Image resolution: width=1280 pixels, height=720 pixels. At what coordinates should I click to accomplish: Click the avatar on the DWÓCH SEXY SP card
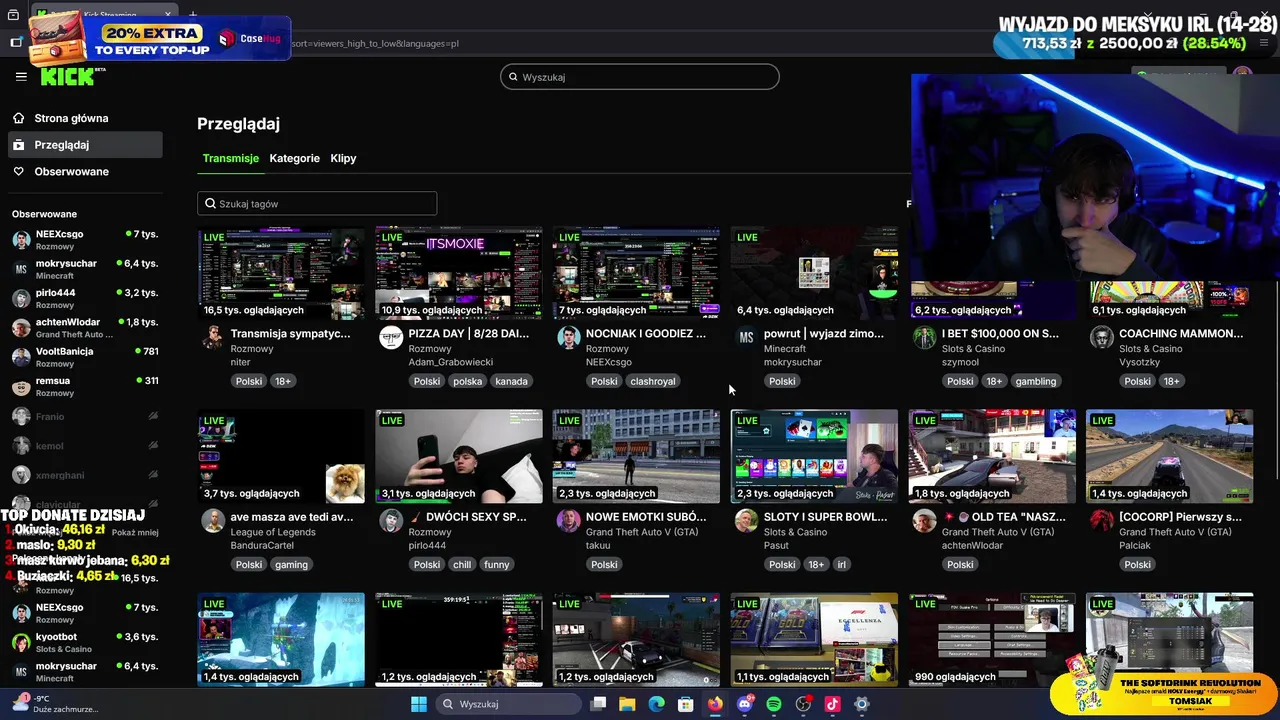tap(390, 520)
